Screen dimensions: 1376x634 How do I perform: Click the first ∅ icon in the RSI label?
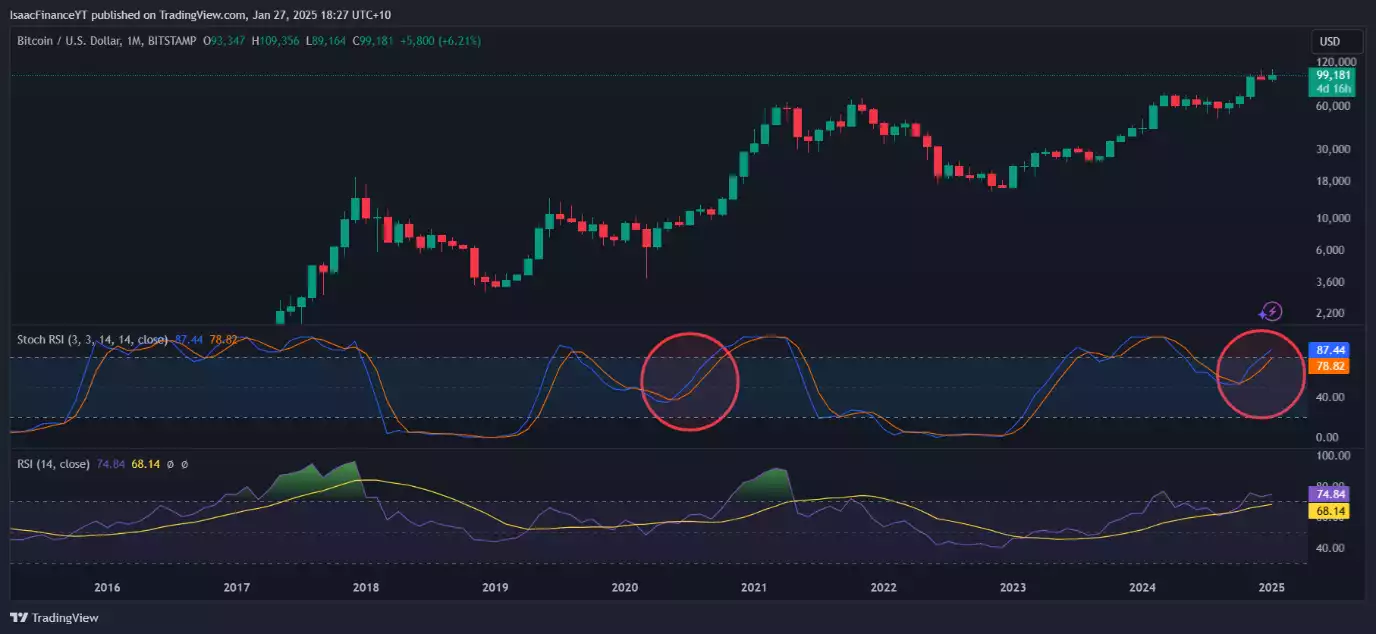point(170,464)
